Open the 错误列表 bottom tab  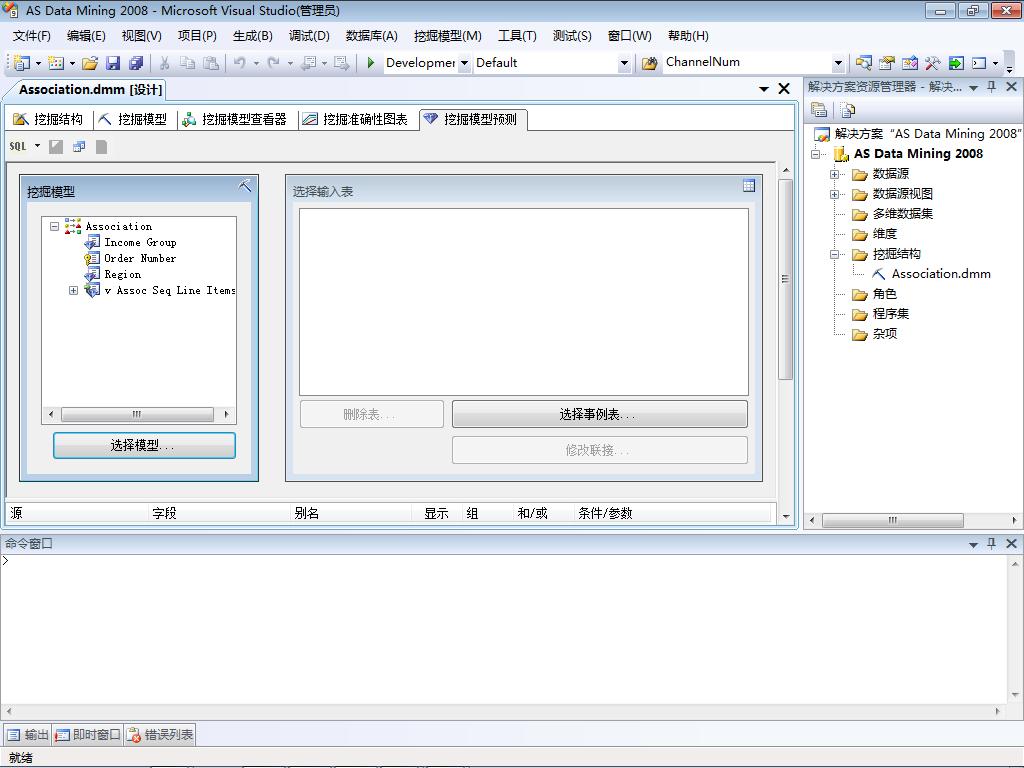coord(161,735)
